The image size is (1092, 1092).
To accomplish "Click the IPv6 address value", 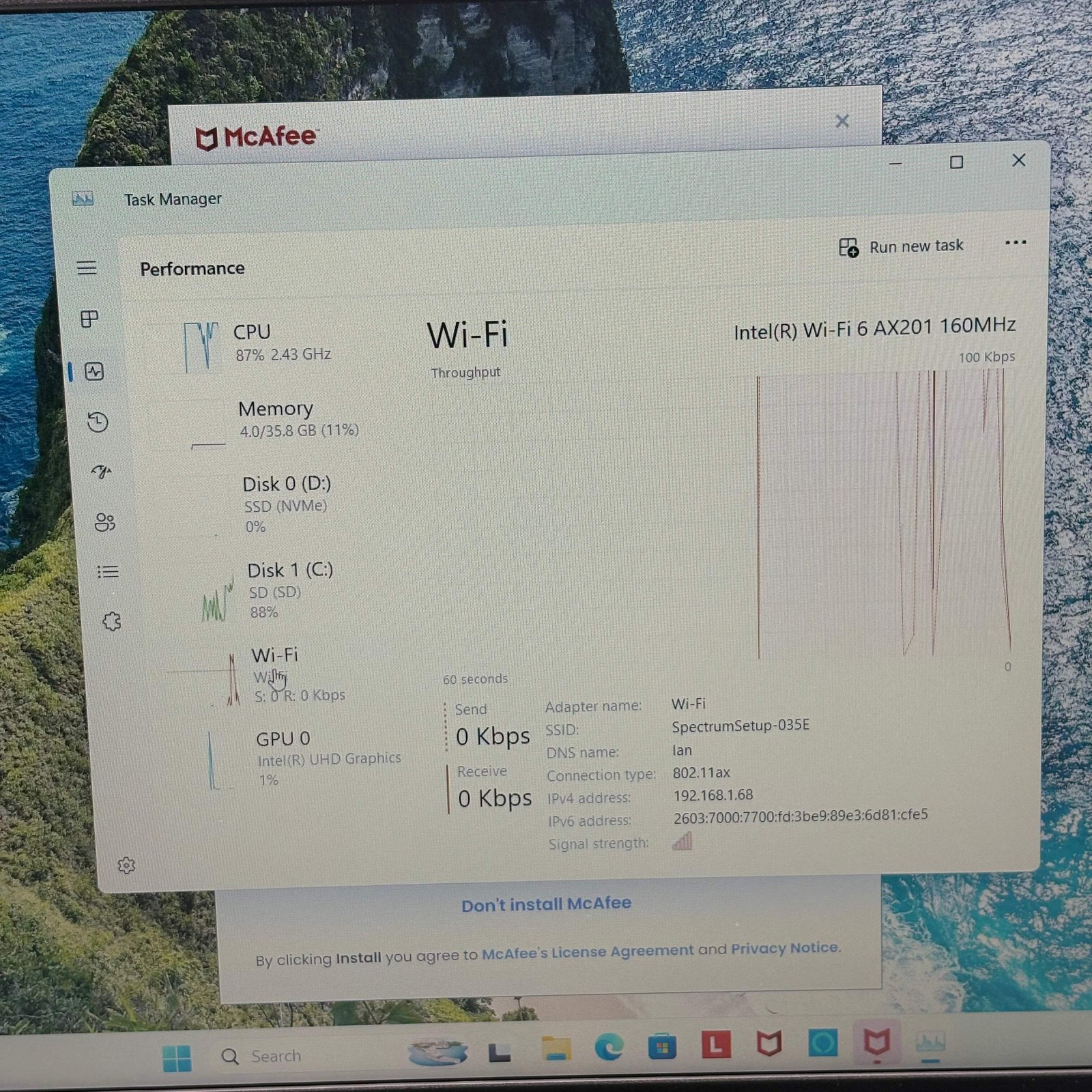I will pos(801,816).
